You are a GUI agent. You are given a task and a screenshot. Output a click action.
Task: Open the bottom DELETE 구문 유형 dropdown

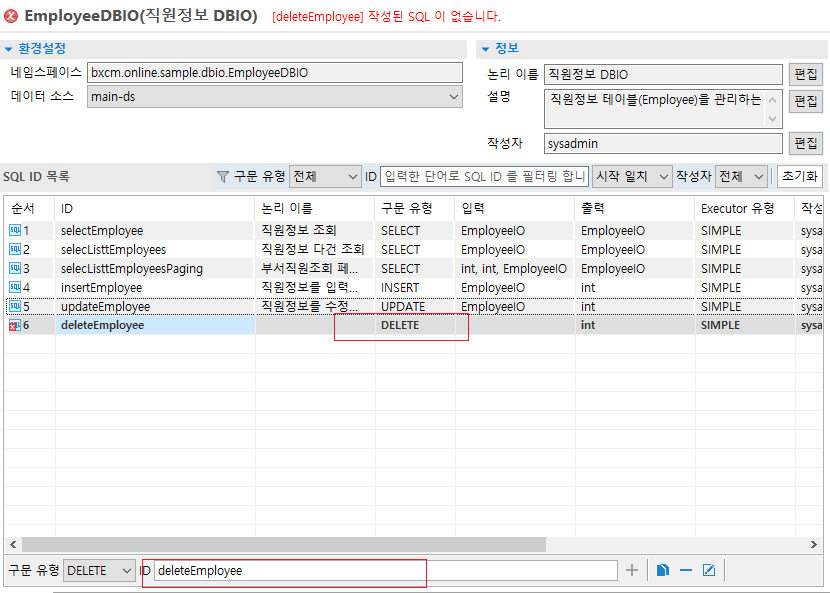[126, 570]
